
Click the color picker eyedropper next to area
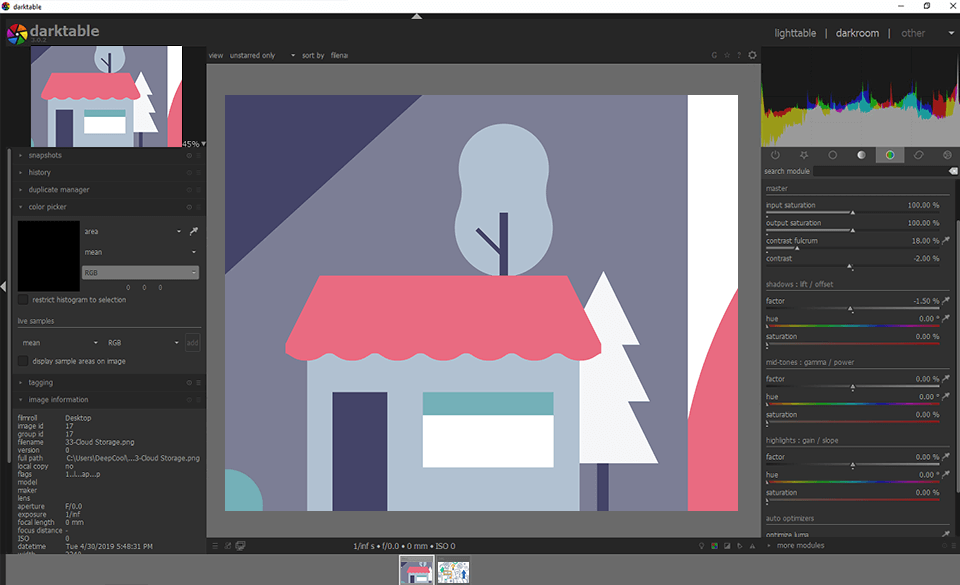[x=194, y=231]
